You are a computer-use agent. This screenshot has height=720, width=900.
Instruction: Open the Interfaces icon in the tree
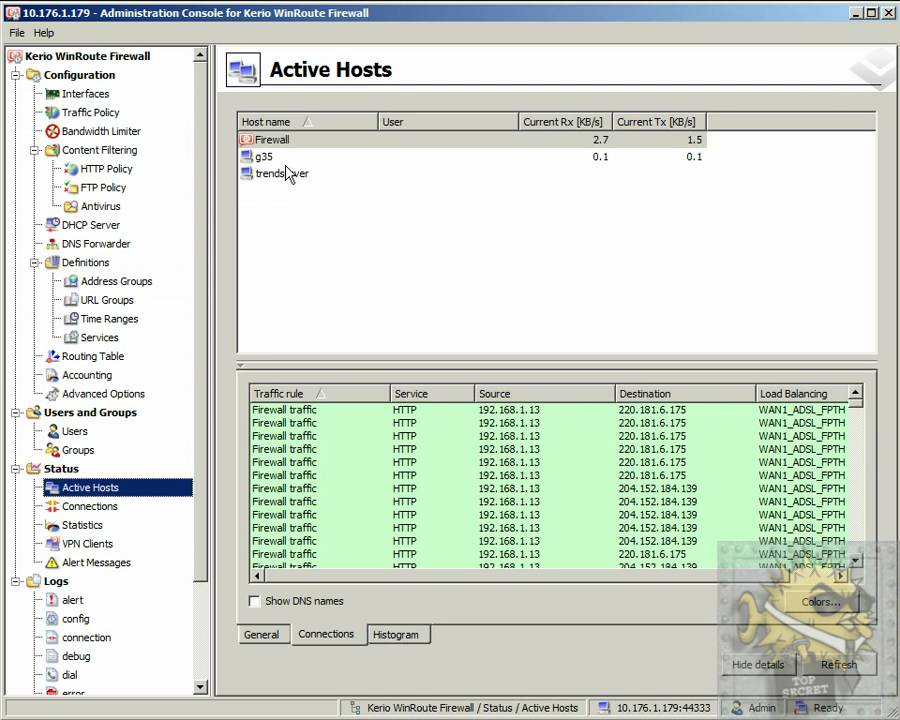coord(52,94)
